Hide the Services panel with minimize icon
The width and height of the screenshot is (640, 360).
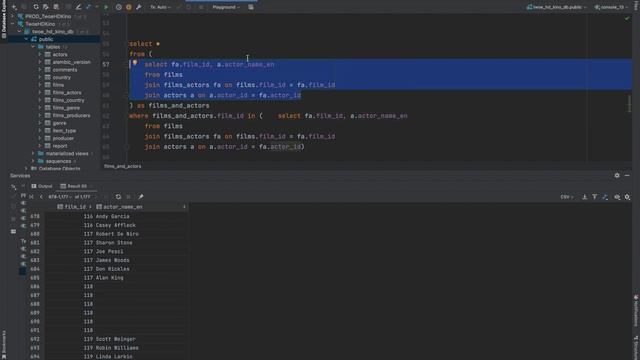click(x=627, y=176)
